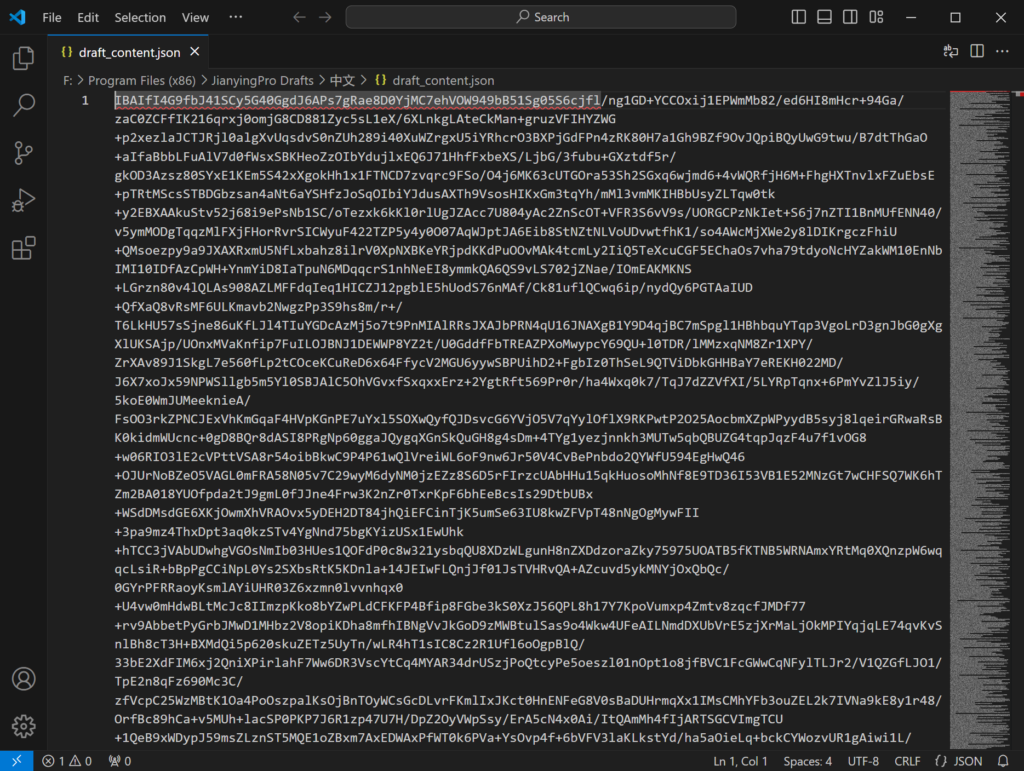
Task: Open the Explorer view in activity bar
Action: [24, 58]
